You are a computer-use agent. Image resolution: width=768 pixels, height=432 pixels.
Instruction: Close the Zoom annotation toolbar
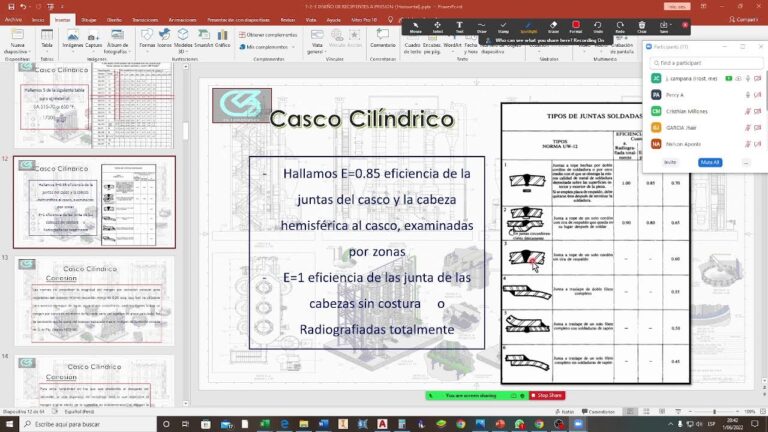685,24
